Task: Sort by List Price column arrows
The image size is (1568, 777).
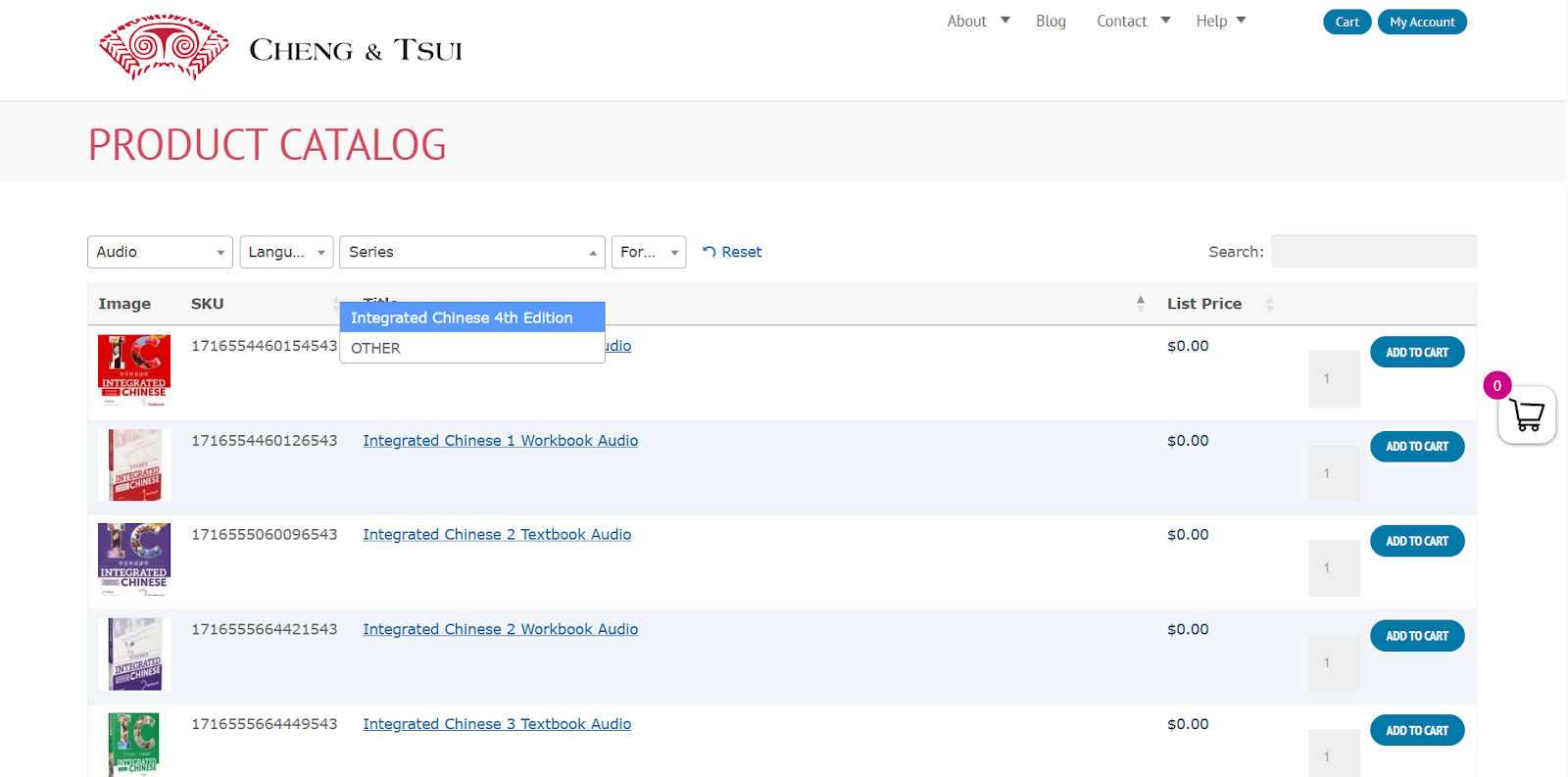Action: pyautogui.click(x=1270, y=304)
